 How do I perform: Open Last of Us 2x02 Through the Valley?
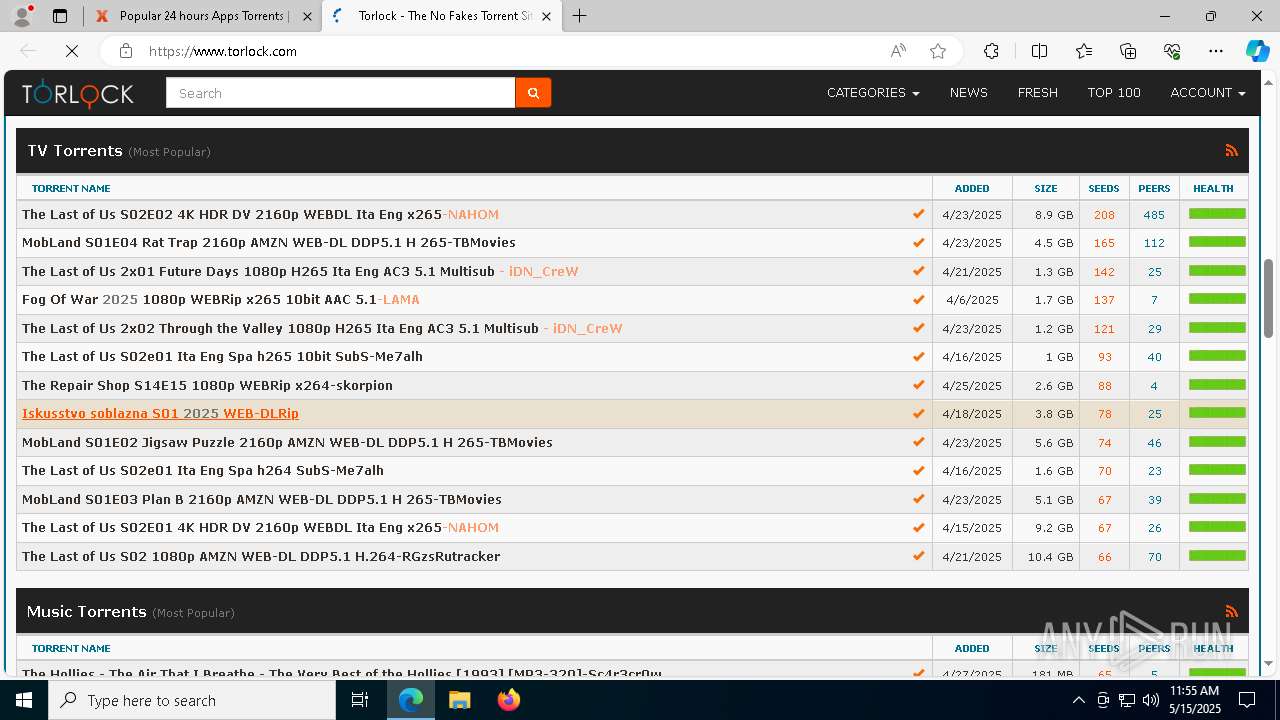point(322,328)
